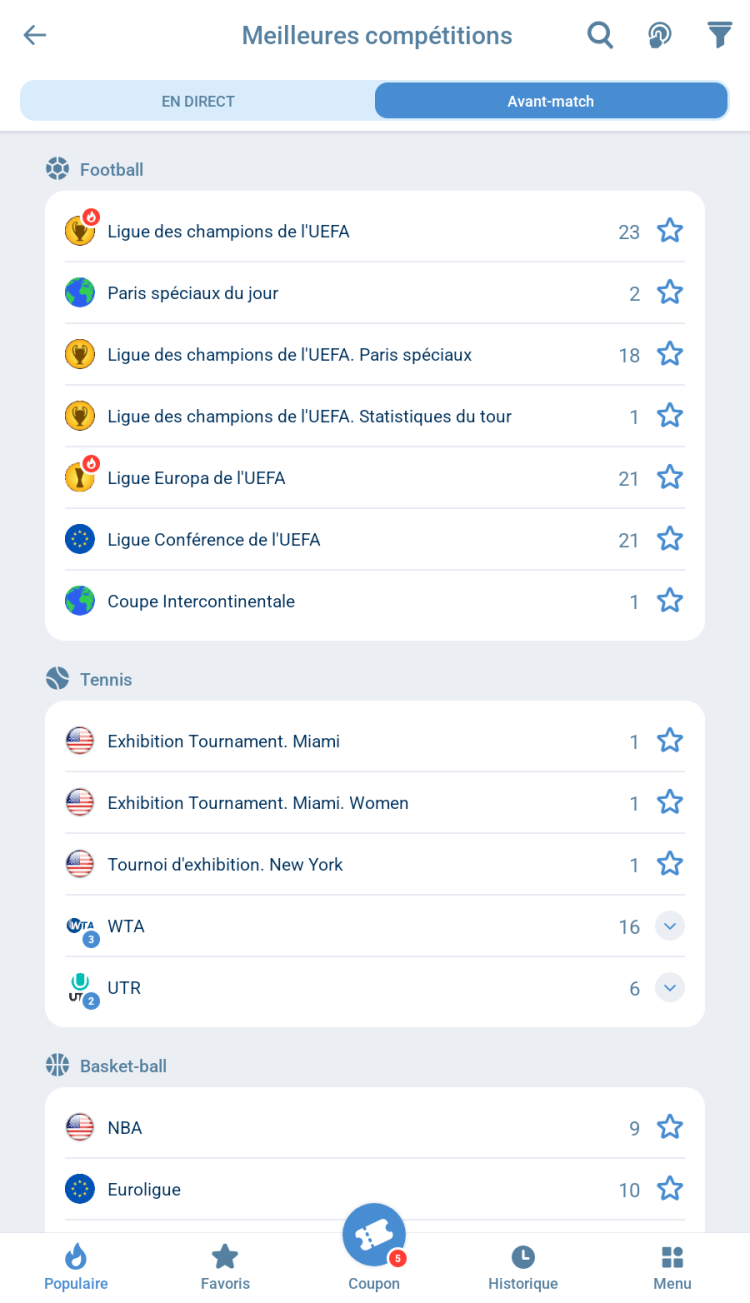Go to the Populaire section

click(x=76, y=1267)
